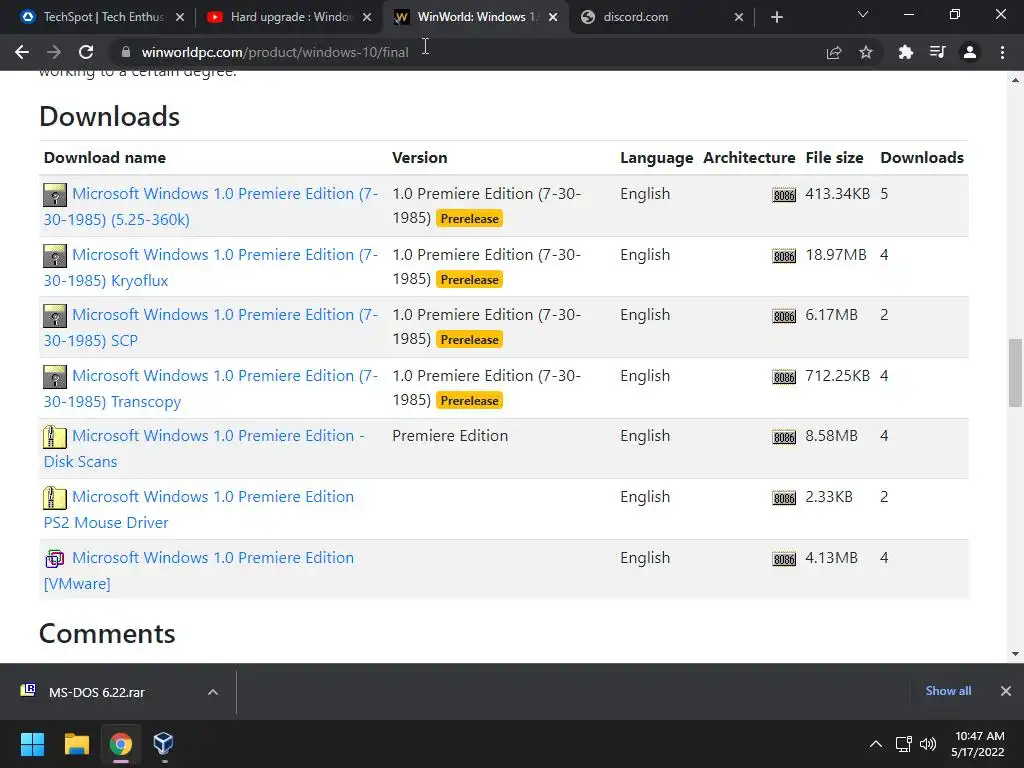Screen dimensions: 1024x768
Task: Open the tab search chevron dropdown
Action: tap(863, 14)
